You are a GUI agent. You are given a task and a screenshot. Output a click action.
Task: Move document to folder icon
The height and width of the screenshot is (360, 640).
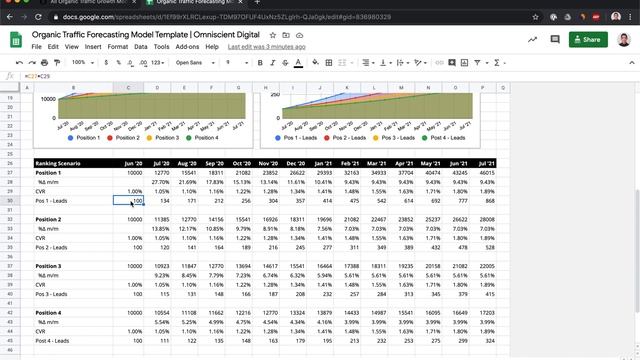point(286,36)
